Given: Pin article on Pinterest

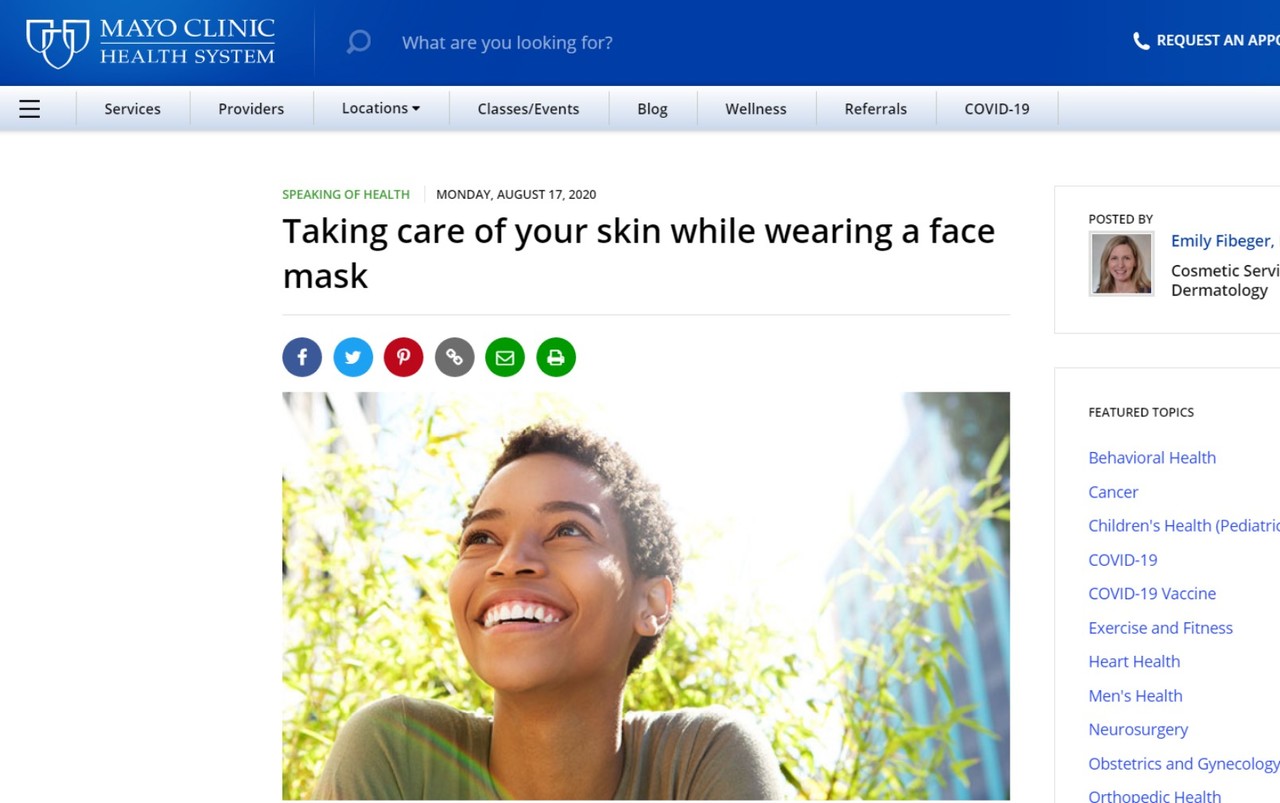Looking at the screenshot, I should point(404,357).
